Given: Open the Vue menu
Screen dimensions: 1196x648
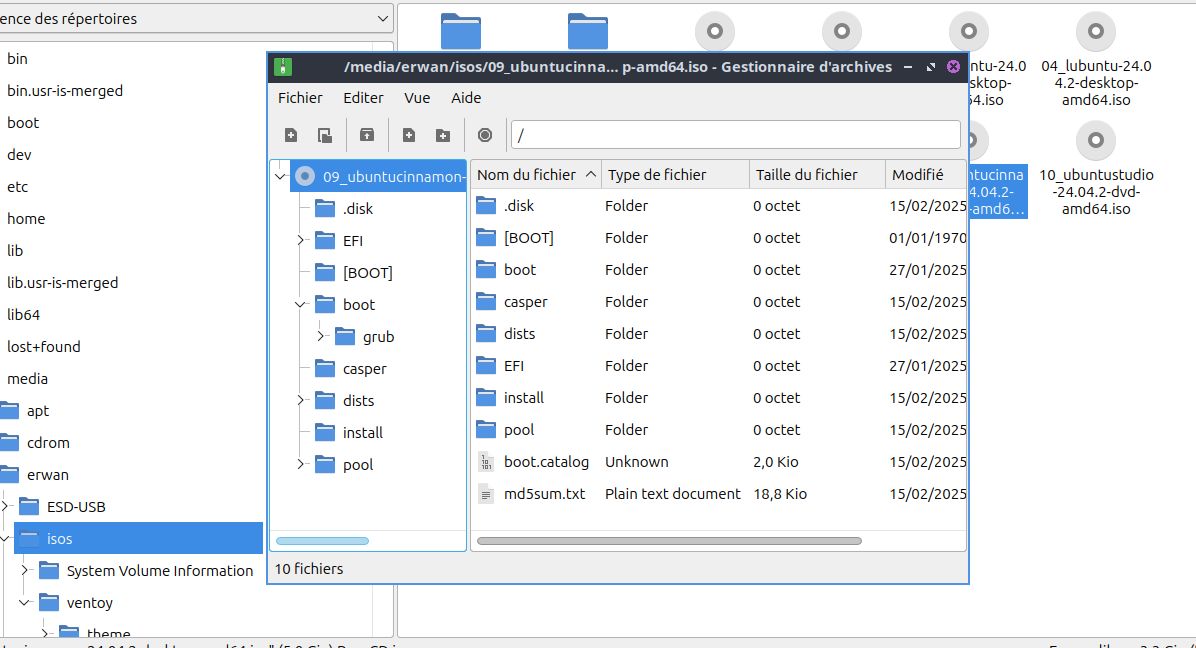Looking at the screenshot, I should (417, 98).
